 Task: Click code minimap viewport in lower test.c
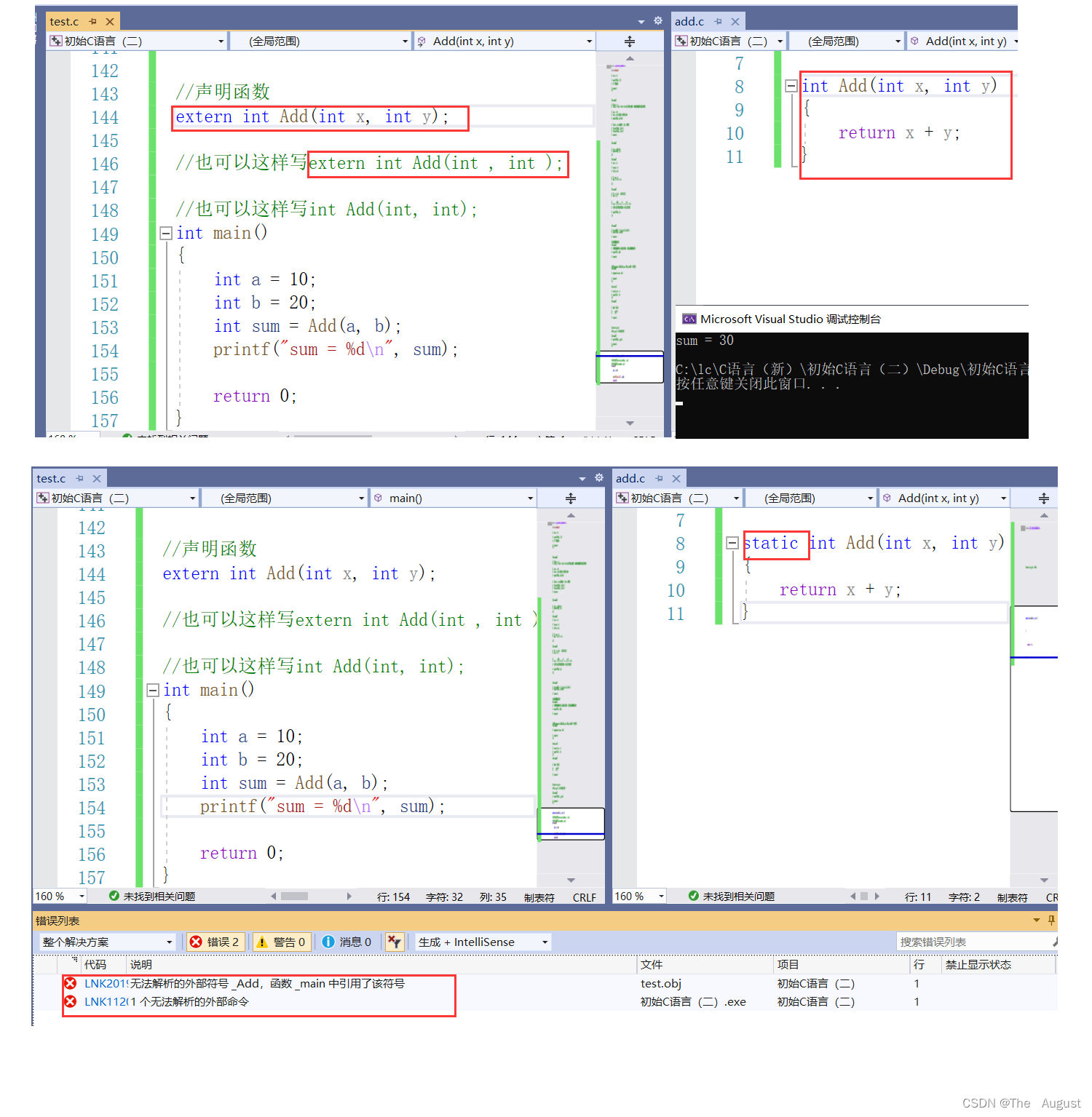pyautogui.click(x=571, y=824)
